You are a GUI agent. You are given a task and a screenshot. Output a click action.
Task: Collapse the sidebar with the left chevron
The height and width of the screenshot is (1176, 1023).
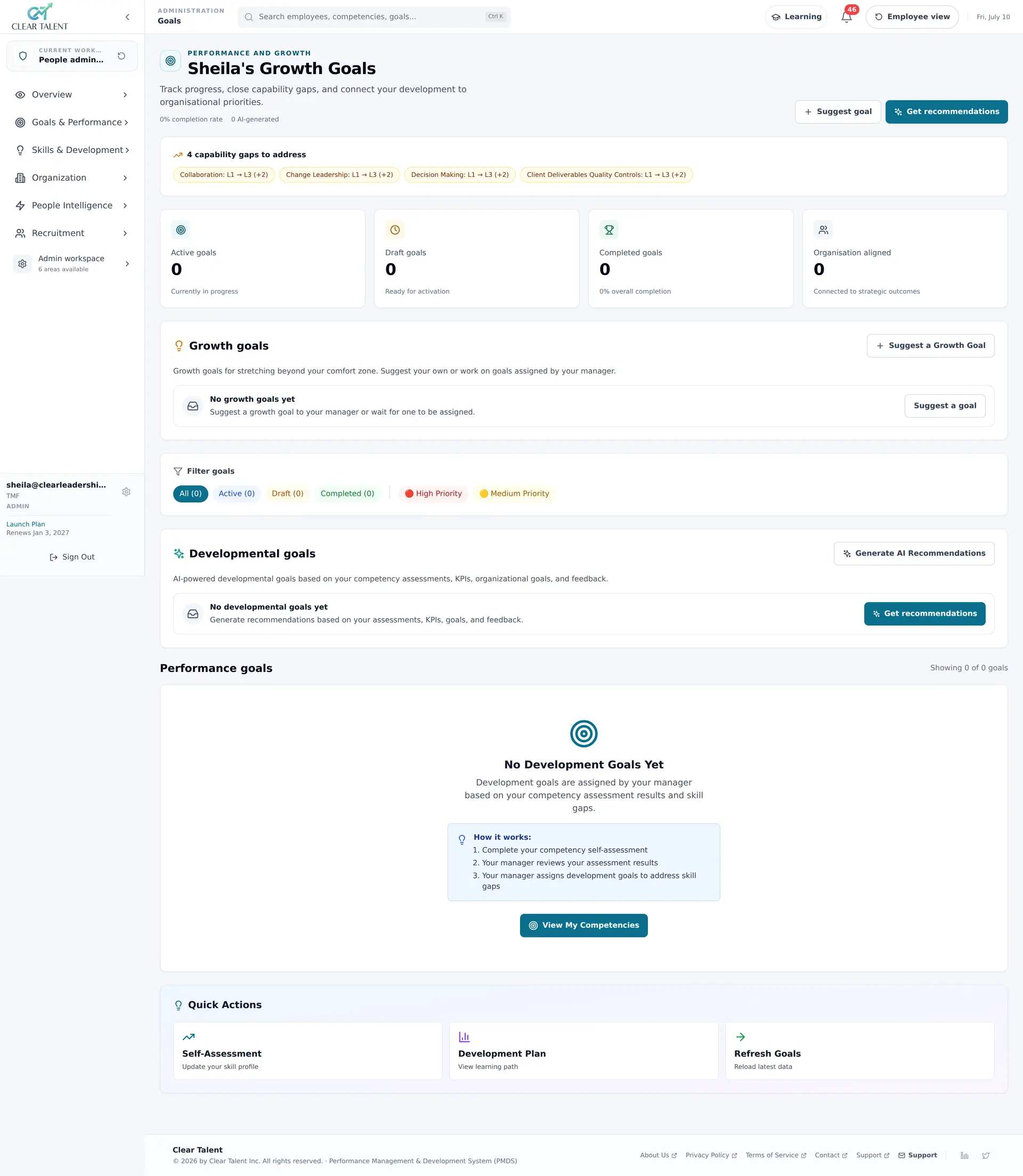pos(127,17)
